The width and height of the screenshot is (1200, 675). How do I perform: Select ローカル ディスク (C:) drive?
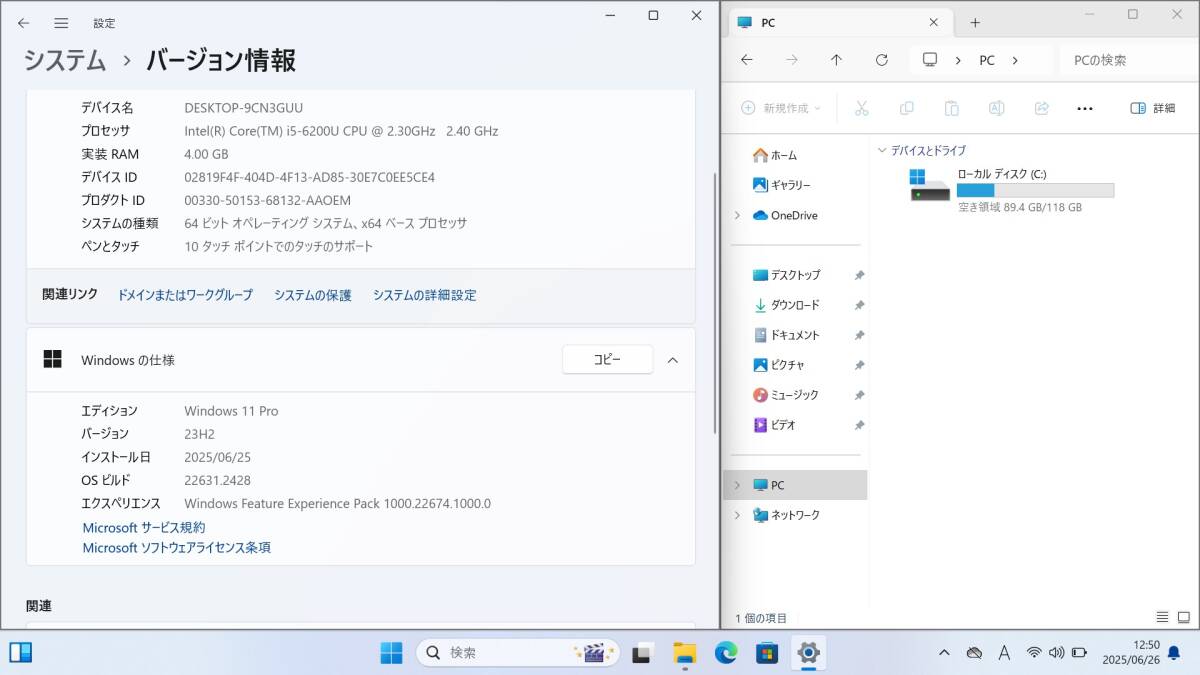1010,189
